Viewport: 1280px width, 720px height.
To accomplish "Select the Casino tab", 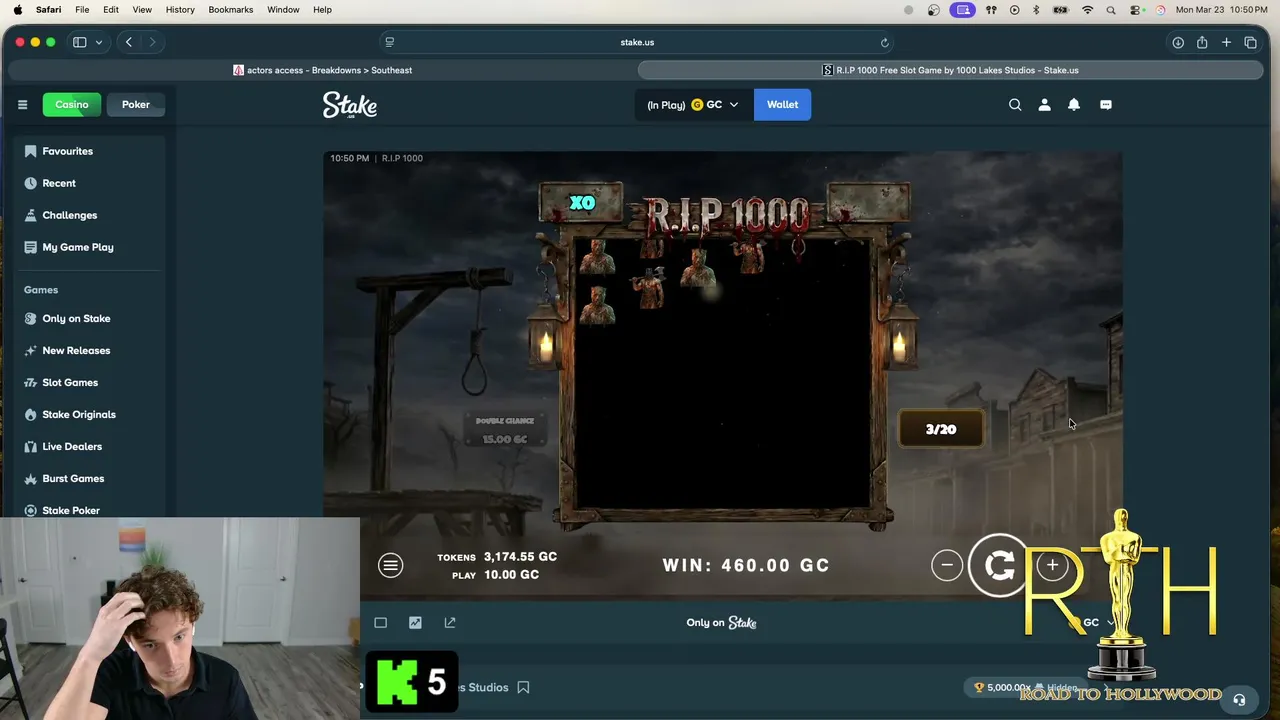I will 72,104.
